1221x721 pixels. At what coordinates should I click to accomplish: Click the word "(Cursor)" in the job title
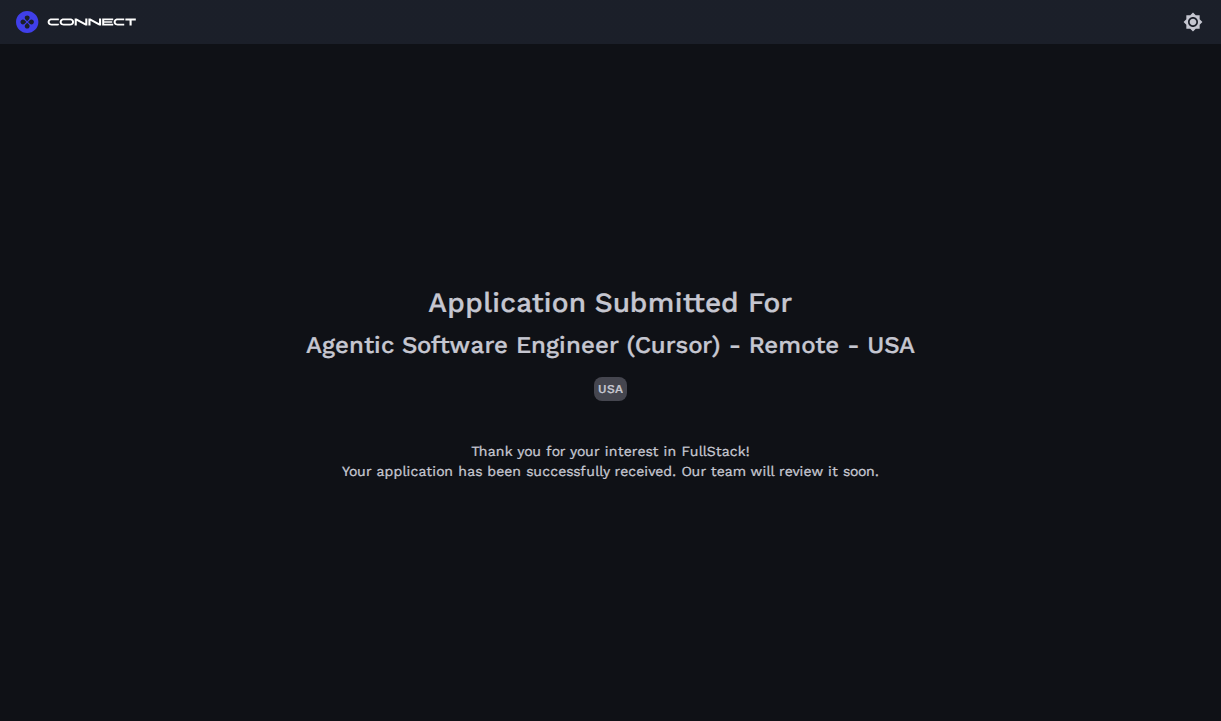(x=673, y=345)
